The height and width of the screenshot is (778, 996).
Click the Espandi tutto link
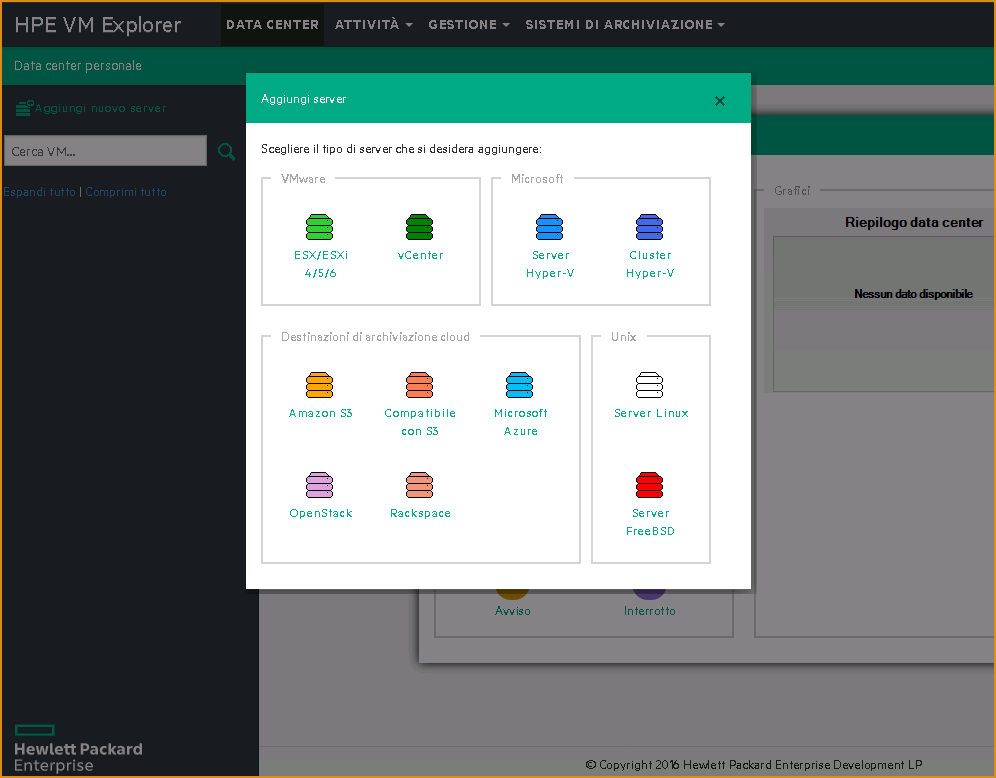pyautogui.click(x=39, y=192)
